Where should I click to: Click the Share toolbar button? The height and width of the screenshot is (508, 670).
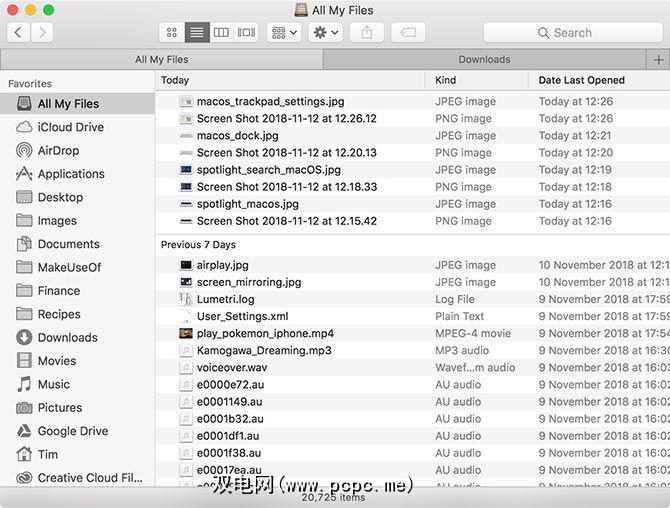(366, 33)
